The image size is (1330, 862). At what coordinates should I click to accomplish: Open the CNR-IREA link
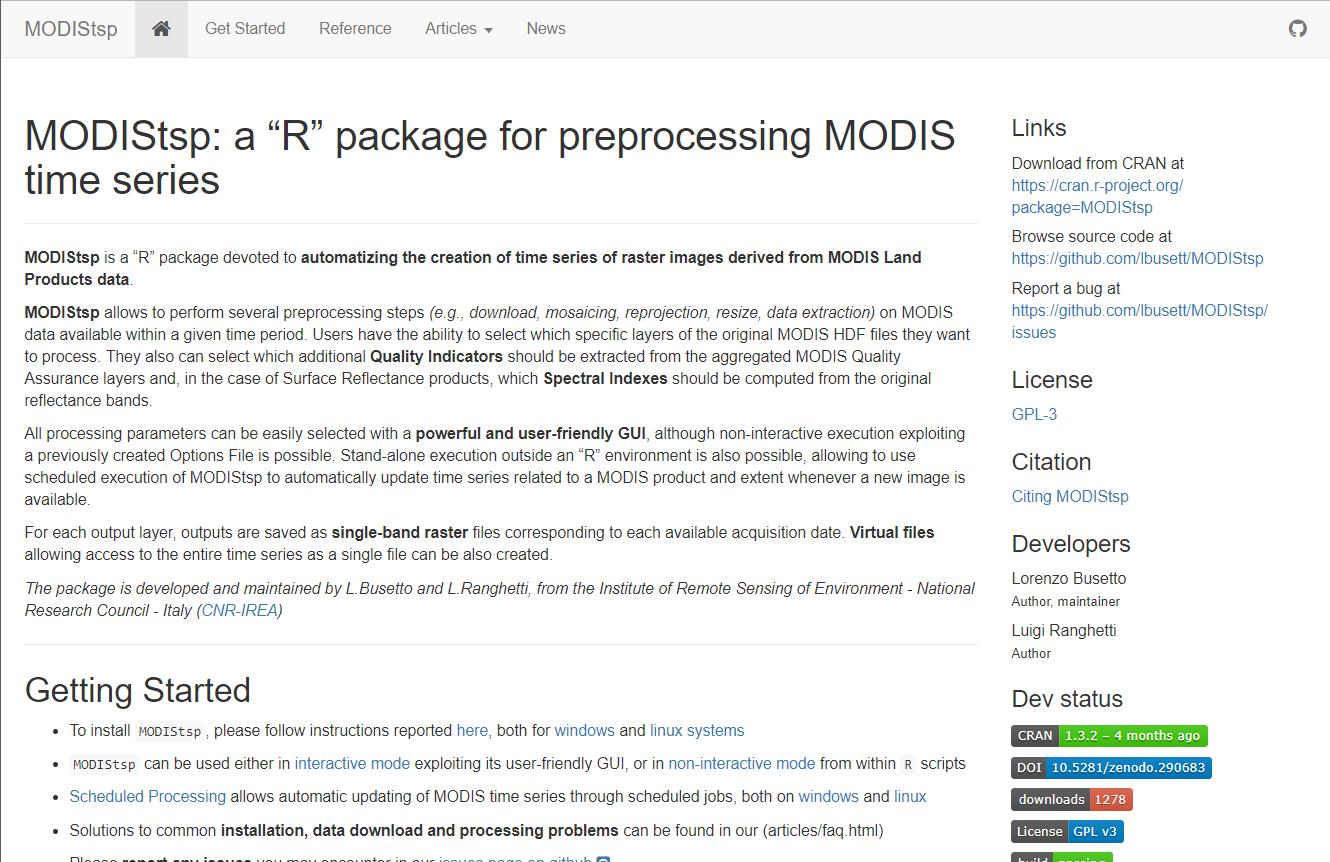pos(240,610)
